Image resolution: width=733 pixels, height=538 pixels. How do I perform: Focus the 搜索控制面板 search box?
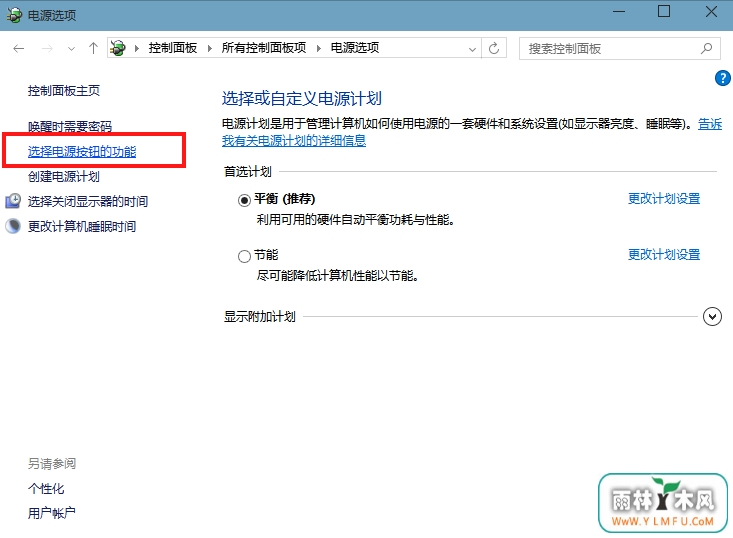click(619, 49)
